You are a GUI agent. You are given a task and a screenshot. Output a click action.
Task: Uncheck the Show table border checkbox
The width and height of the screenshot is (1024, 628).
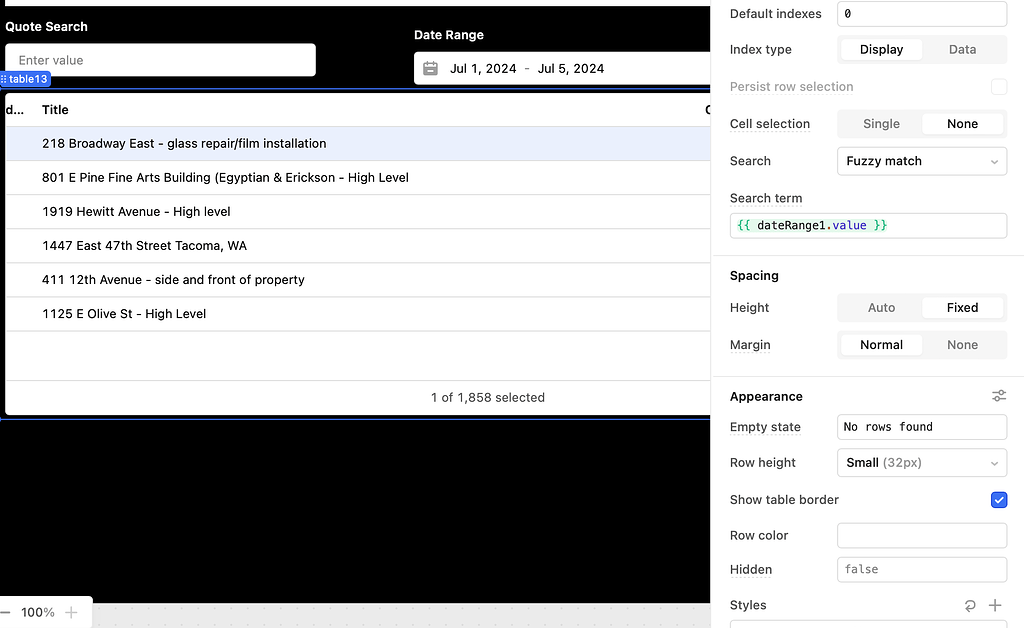(x=998, y=500)
